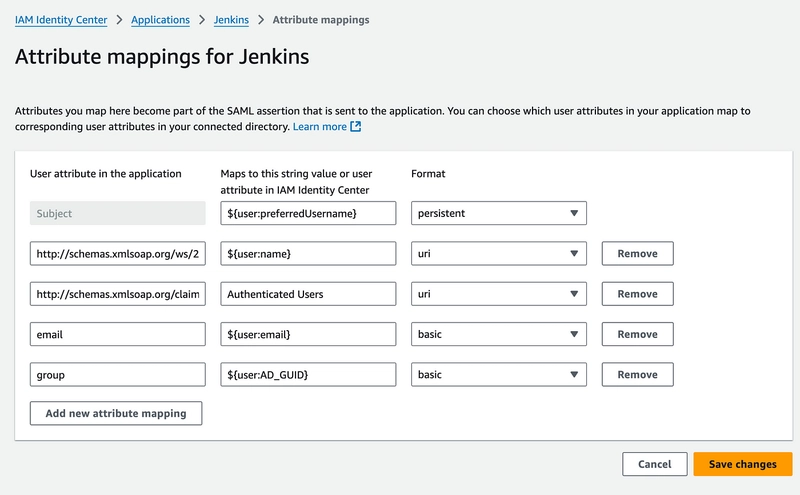Expand the persistent format dropdown for Subject
This screenshot has width=800, height=495.
tap(498, 213)
